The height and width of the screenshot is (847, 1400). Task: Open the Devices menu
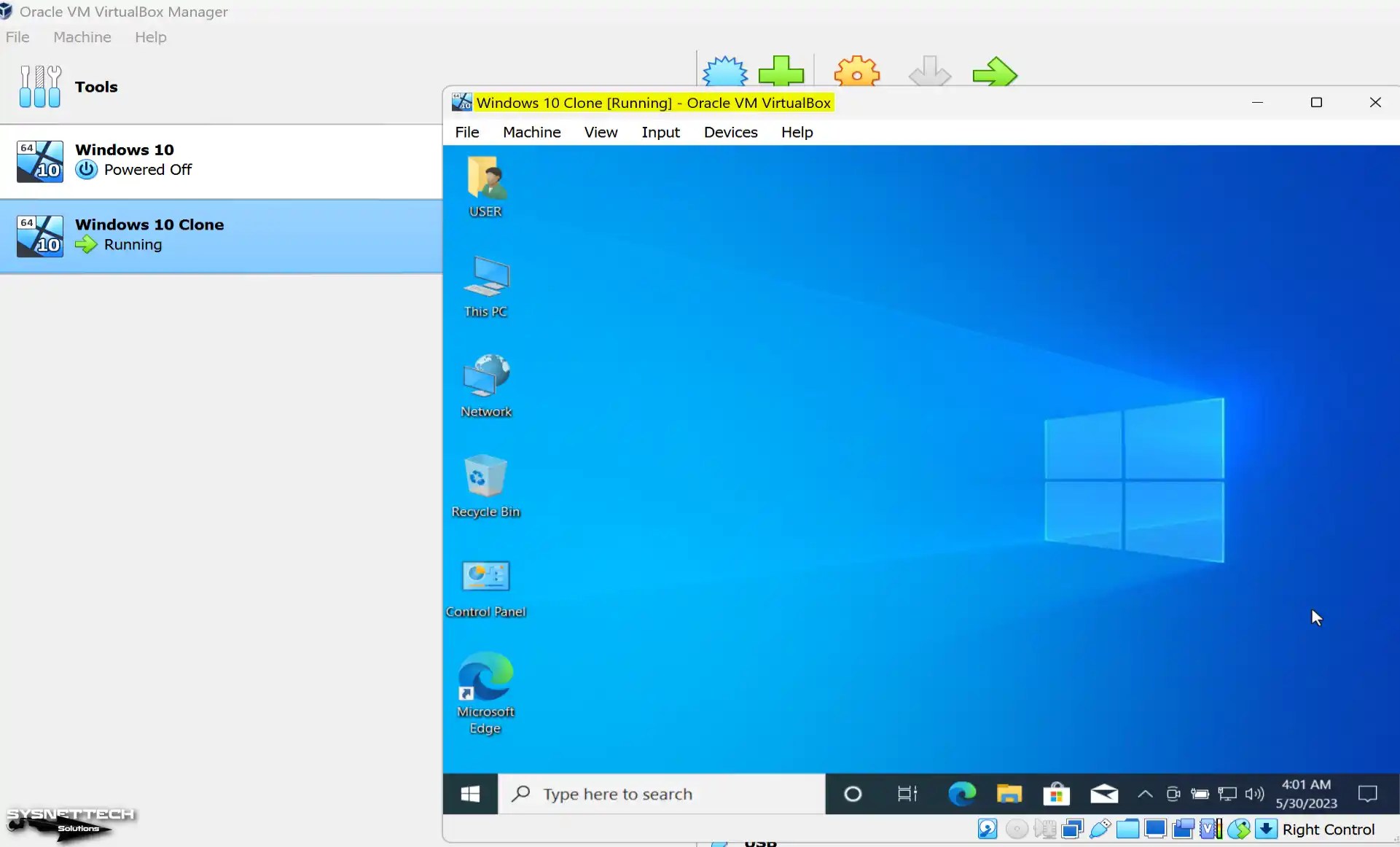point(730,132)
